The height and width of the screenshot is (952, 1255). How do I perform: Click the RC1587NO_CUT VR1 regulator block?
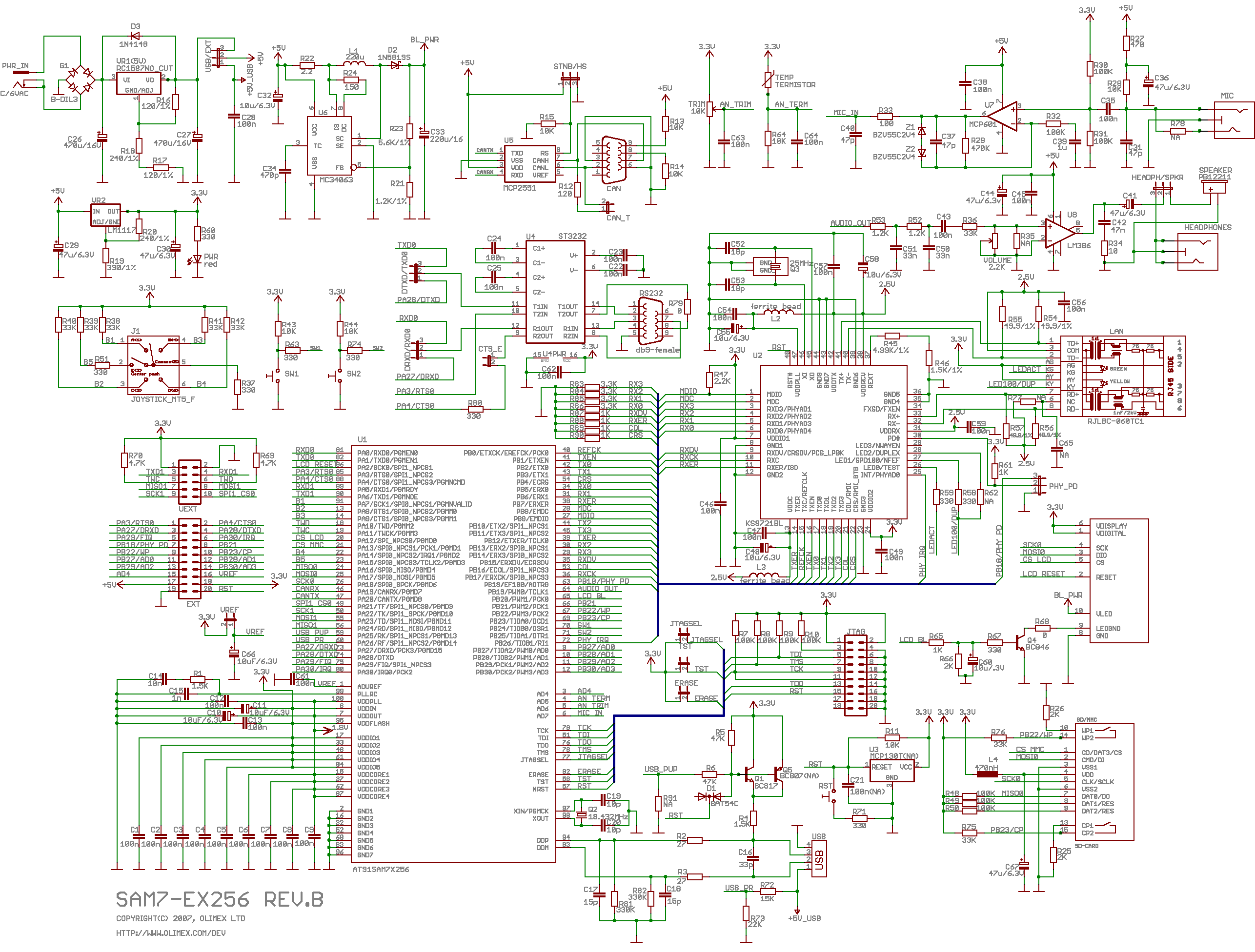(139, 83)
